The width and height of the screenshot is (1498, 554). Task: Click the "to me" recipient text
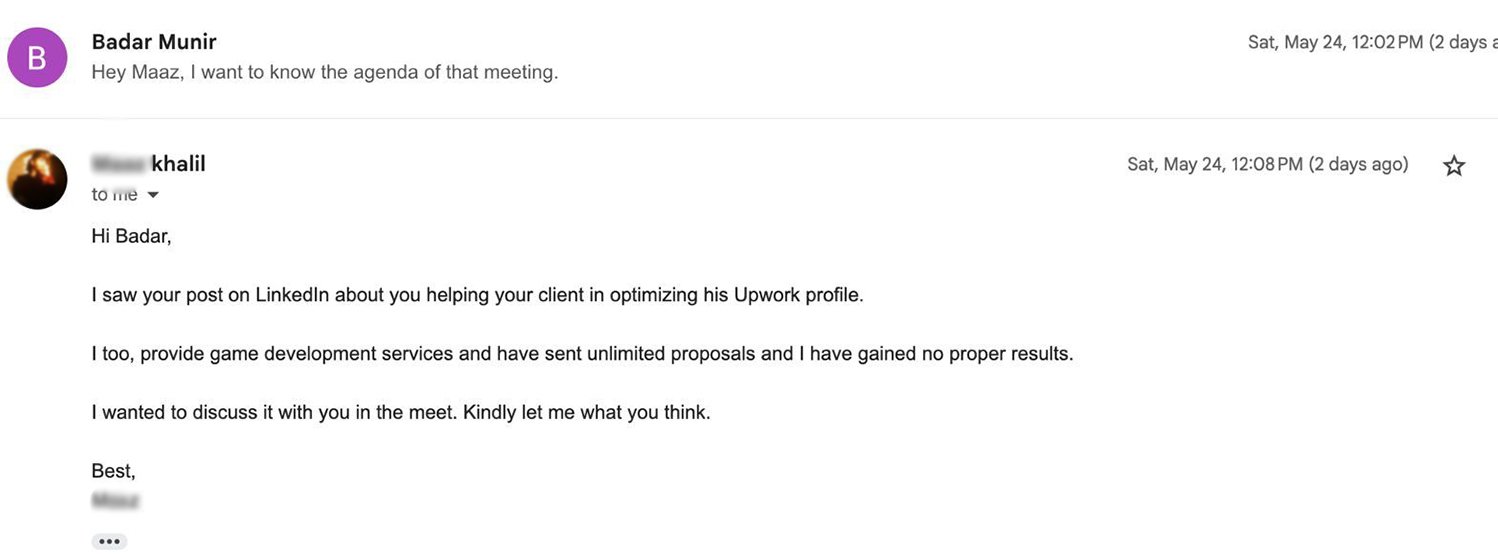click(114, 195)
